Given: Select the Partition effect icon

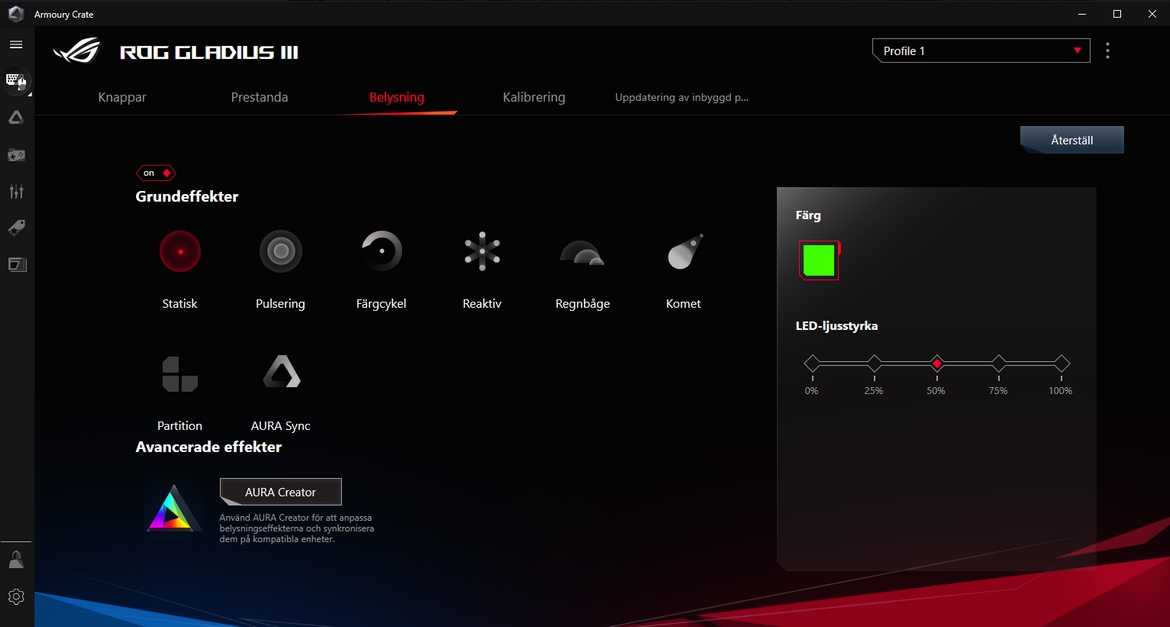Looking at the screenshot, I should click(180, 374).
